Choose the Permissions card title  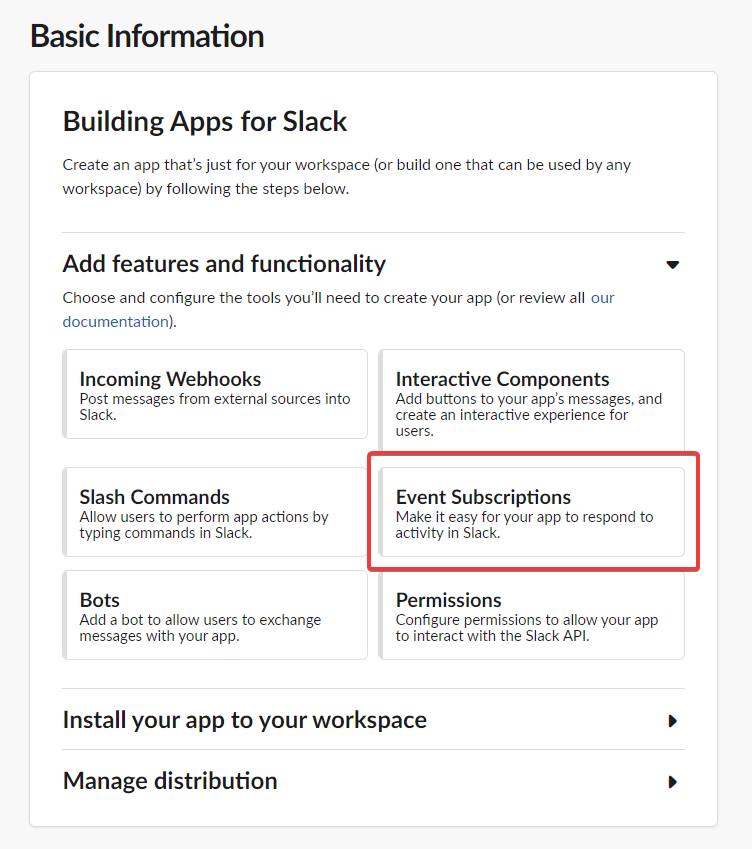(x=448, y=600)
